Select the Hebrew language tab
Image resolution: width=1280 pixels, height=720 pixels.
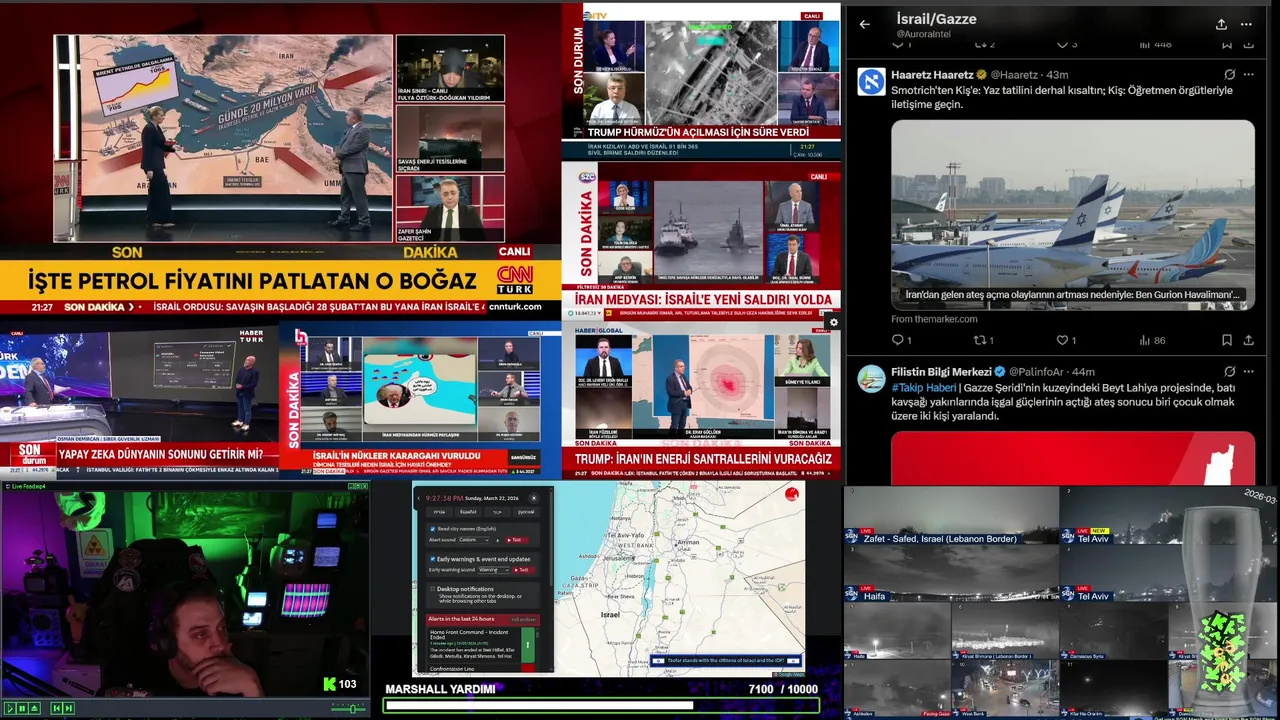coord(439,512)
